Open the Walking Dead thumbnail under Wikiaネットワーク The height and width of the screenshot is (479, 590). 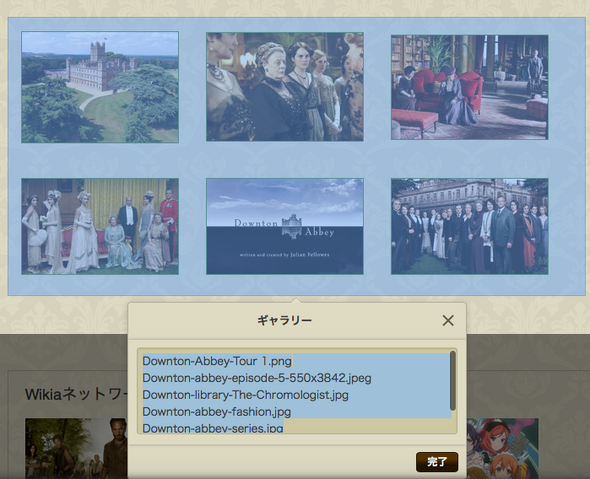[x=76, y=448]
